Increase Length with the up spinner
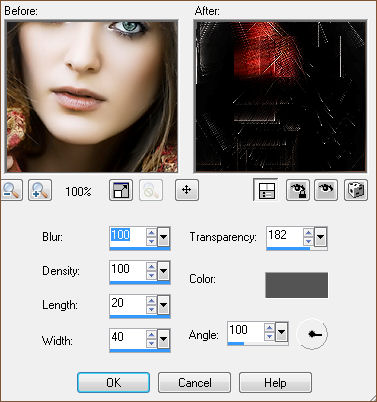The height and width of the screenshot is (402, 377). 152,301
